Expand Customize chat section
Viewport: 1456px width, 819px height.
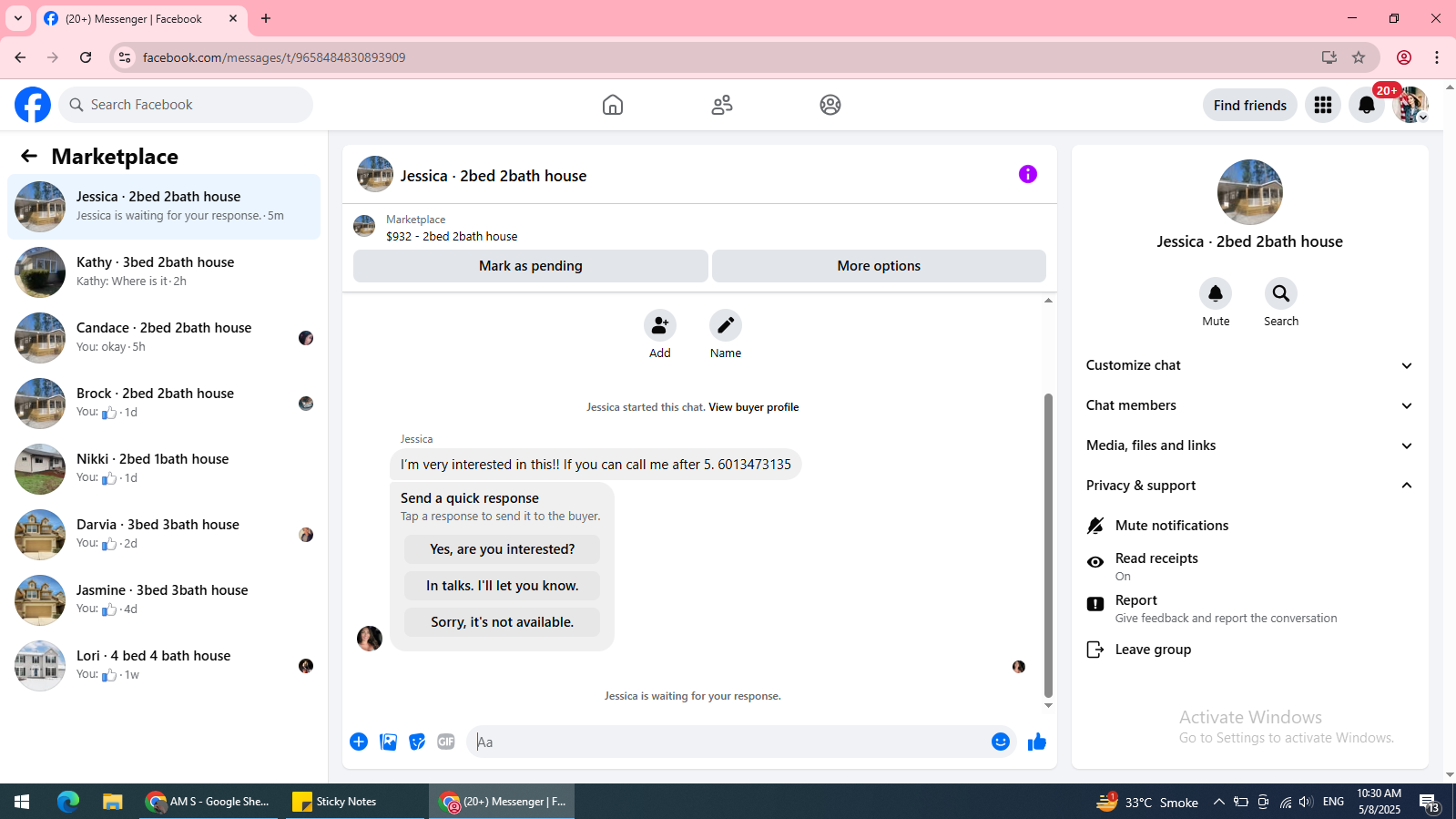coord(1249,365)
